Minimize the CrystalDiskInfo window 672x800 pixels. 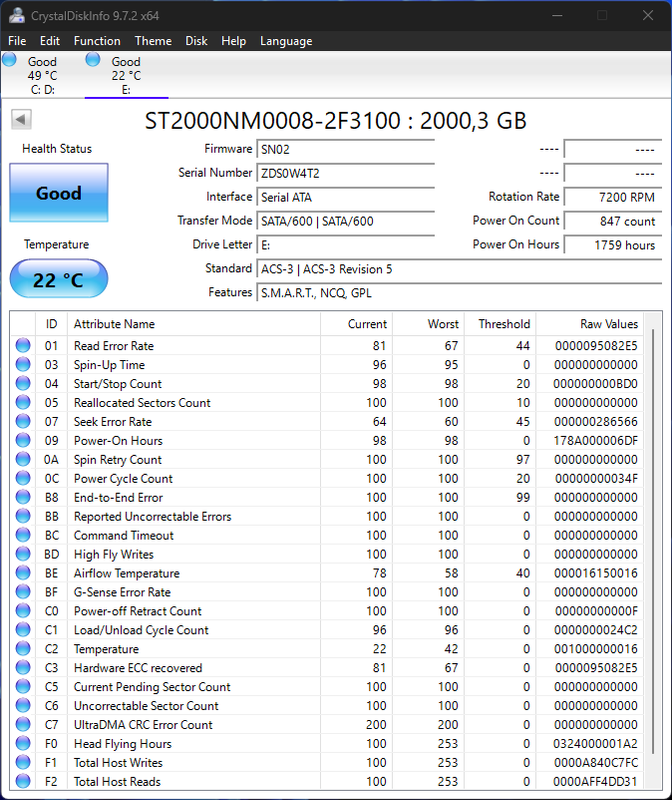557,15
